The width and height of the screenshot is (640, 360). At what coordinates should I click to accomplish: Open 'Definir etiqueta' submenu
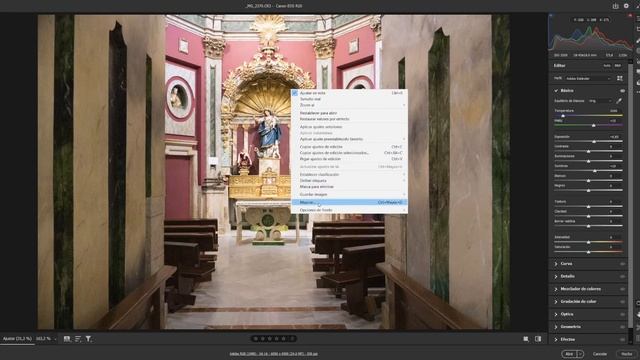[349, 180]
